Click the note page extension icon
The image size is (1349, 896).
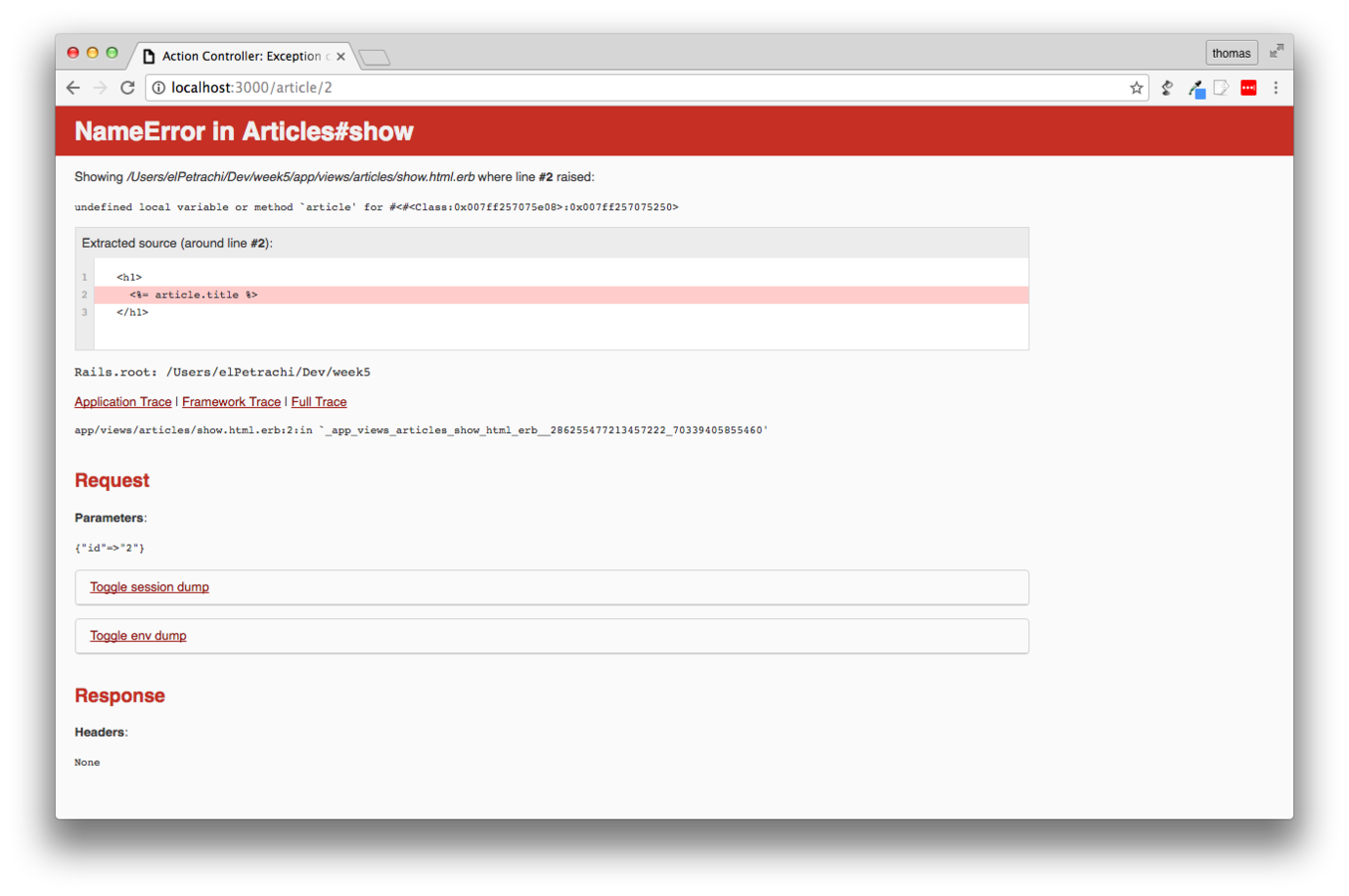tap(1222, 88)
